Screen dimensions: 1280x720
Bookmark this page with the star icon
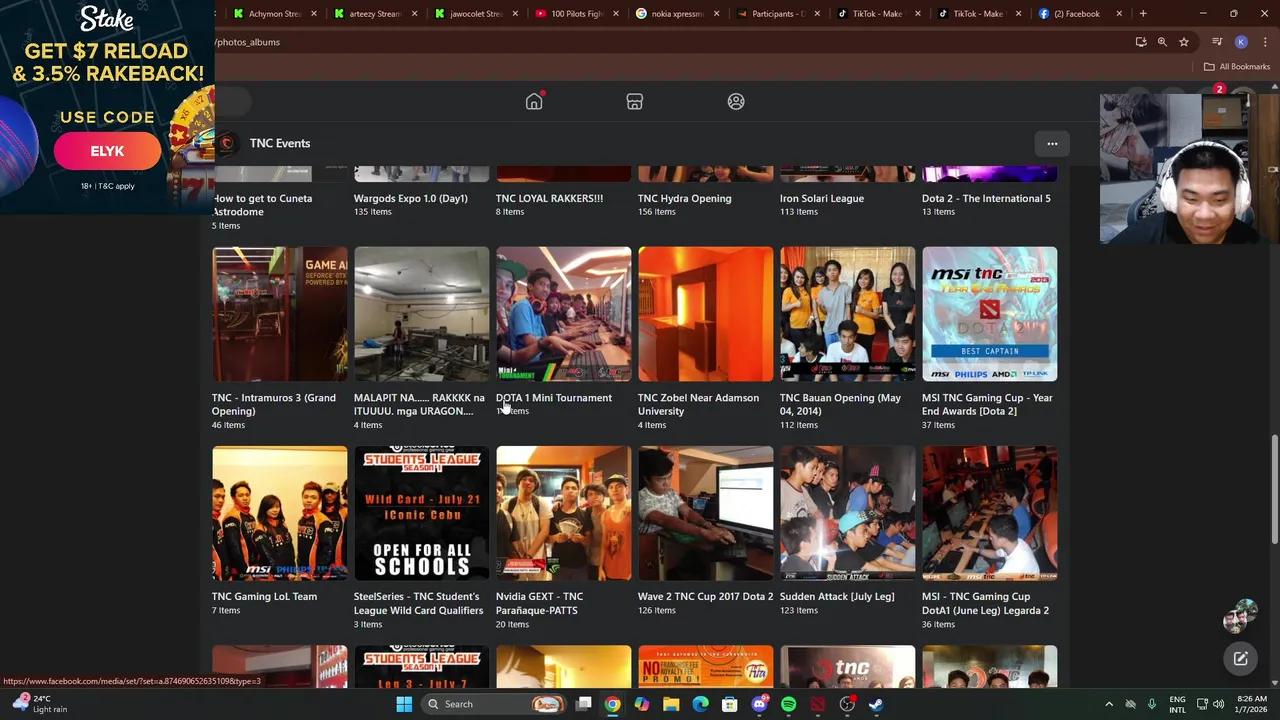pos(1184,42)
